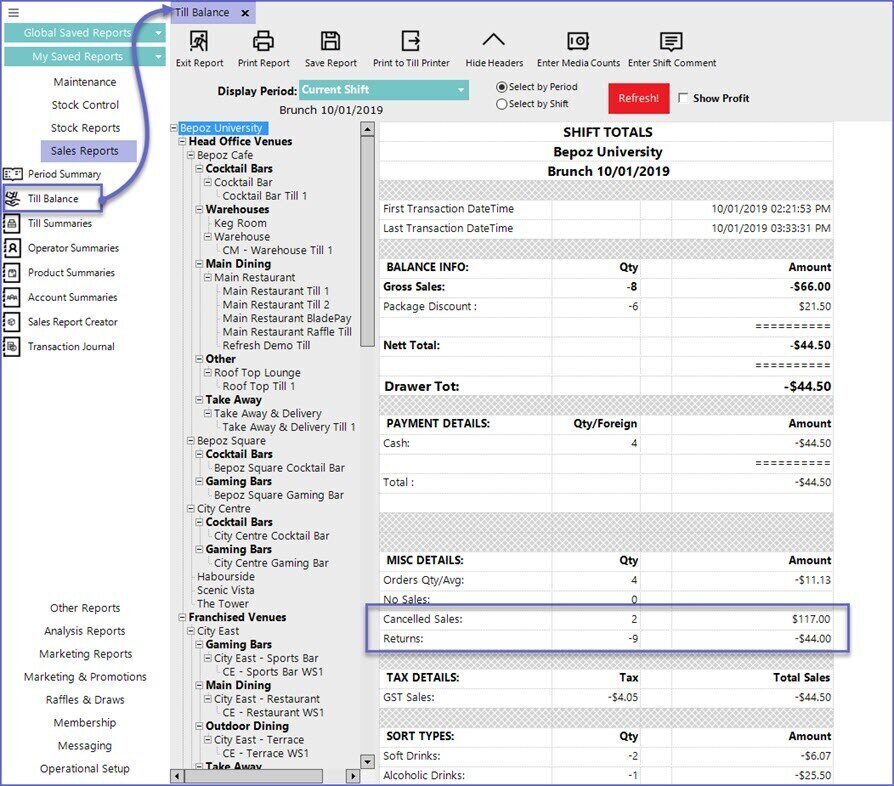This screenshot has height=786, width=894.
Task: Open the Enter Media Counts tool
Action: click(x=578, y=42)
